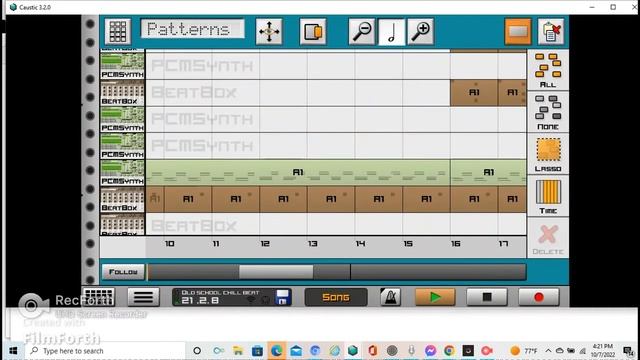Zoom in with the magnifier plus
Image resolution: width=640 pixels, height=360 pixels.
(421, 31)
